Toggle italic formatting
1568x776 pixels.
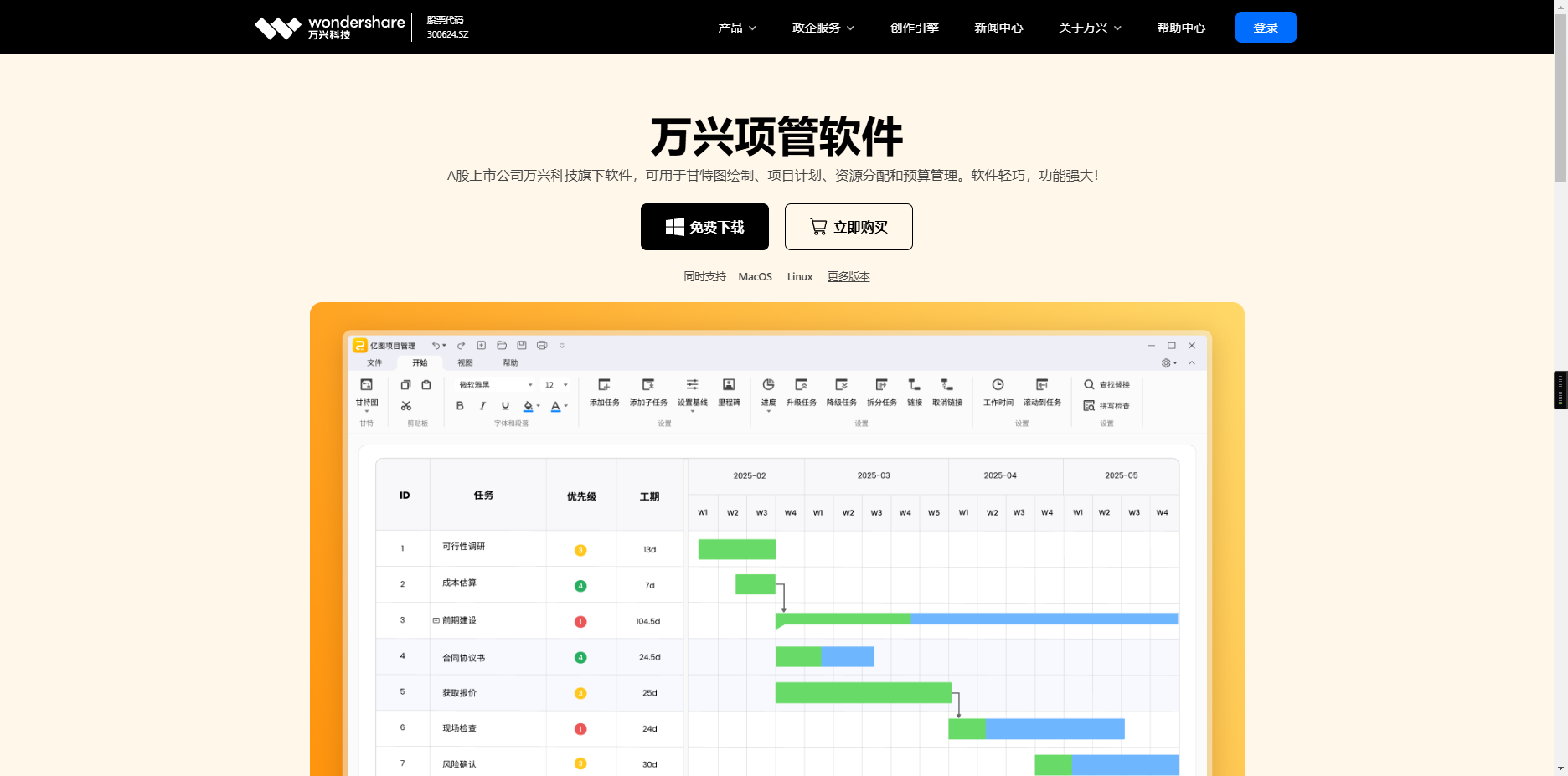pos(482,406)
